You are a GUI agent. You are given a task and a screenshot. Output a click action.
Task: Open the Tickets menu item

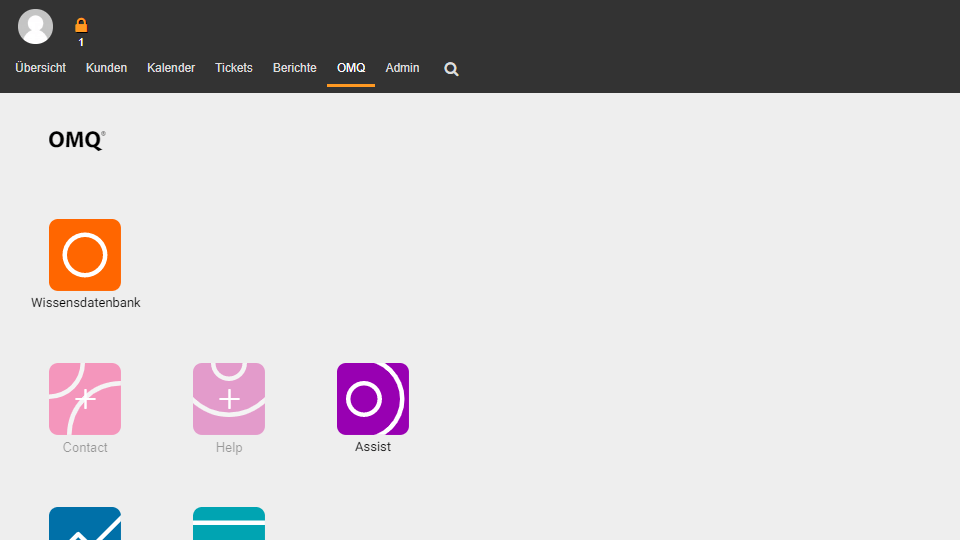click(234, 68)
